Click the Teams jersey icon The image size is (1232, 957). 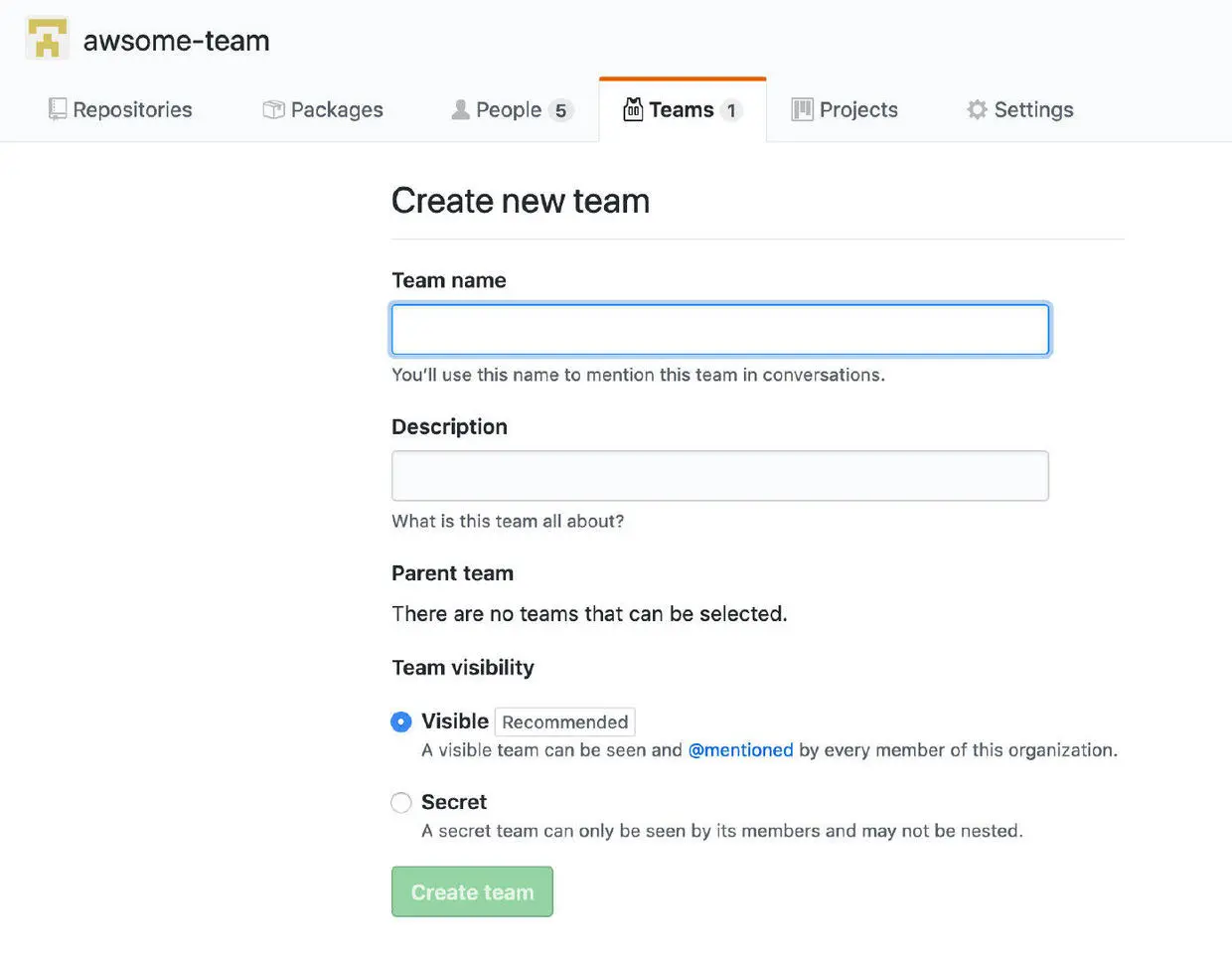[x=633, y=109]
